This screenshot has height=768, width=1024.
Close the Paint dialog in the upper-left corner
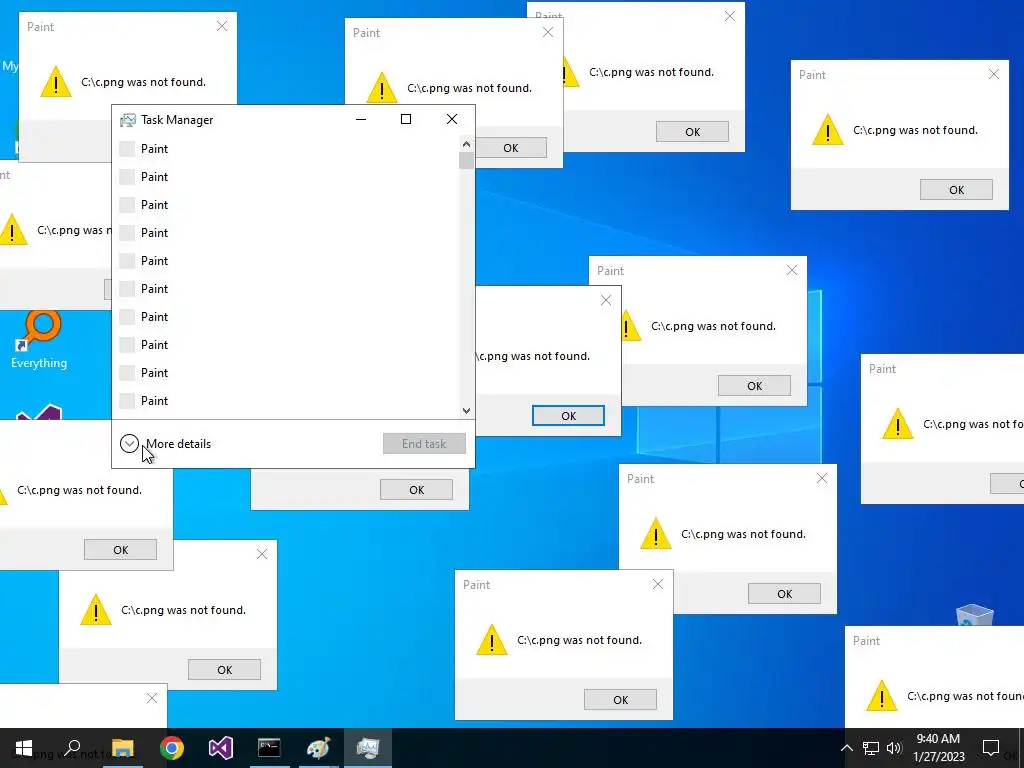point(222,26)
